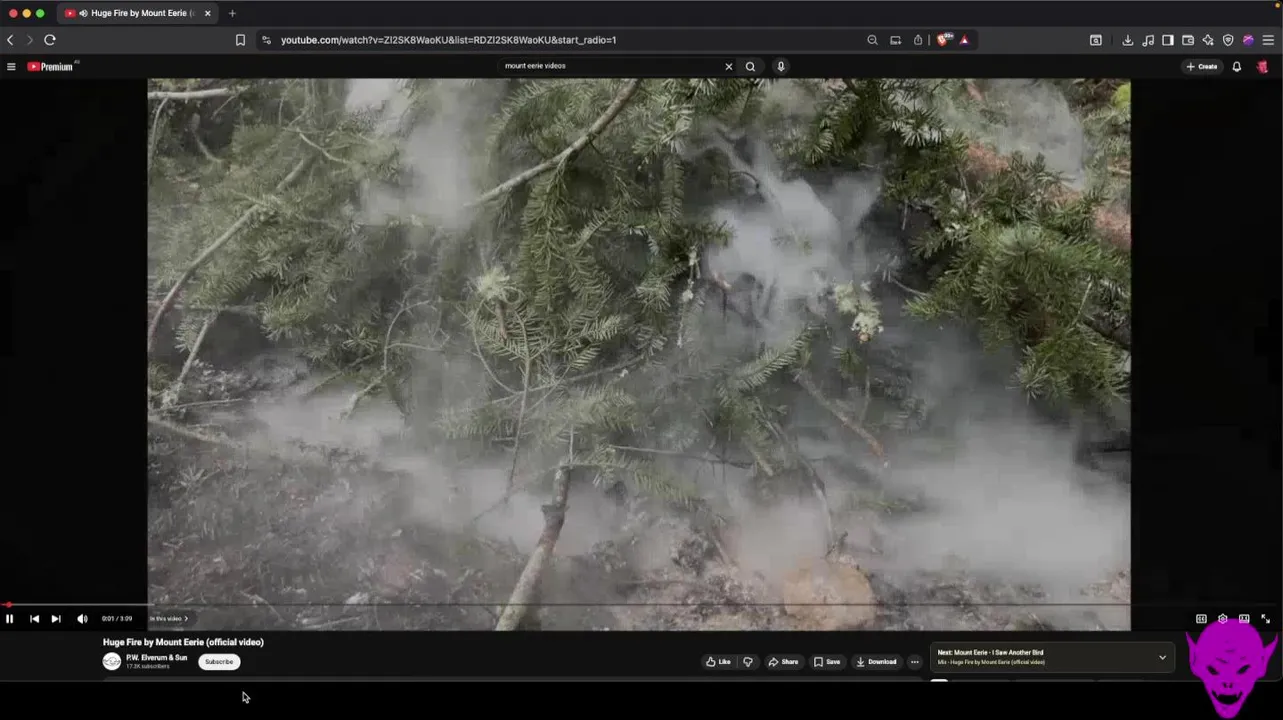The image size is (1283, 720).
Task: Click 'Next: Mount Eerie - I Saw Another Bird'
Action: click(x=990, y=653)
